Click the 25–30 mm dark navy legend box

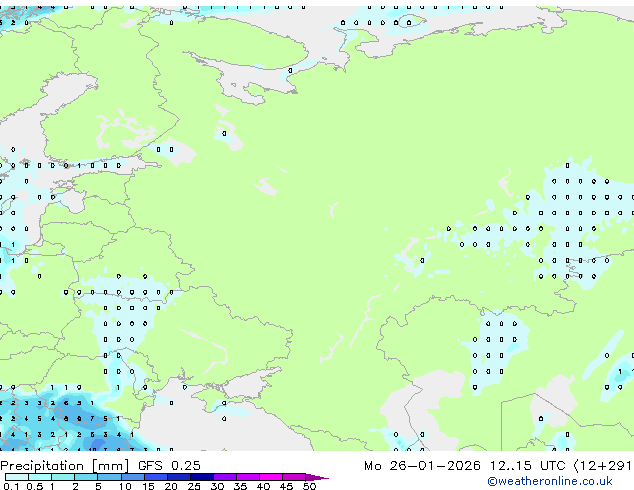tap(202, 477)
